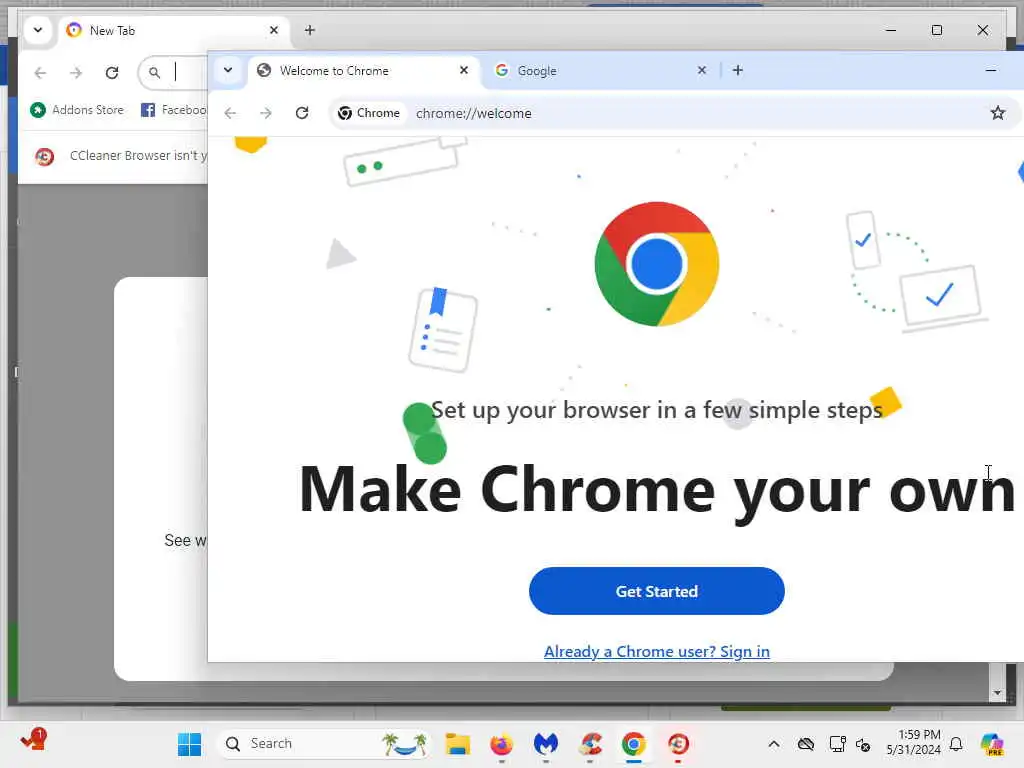Switch to Welcome to Chrome tab
Viewport: 1024px width, 768px height.
click(x=363, y=71)
